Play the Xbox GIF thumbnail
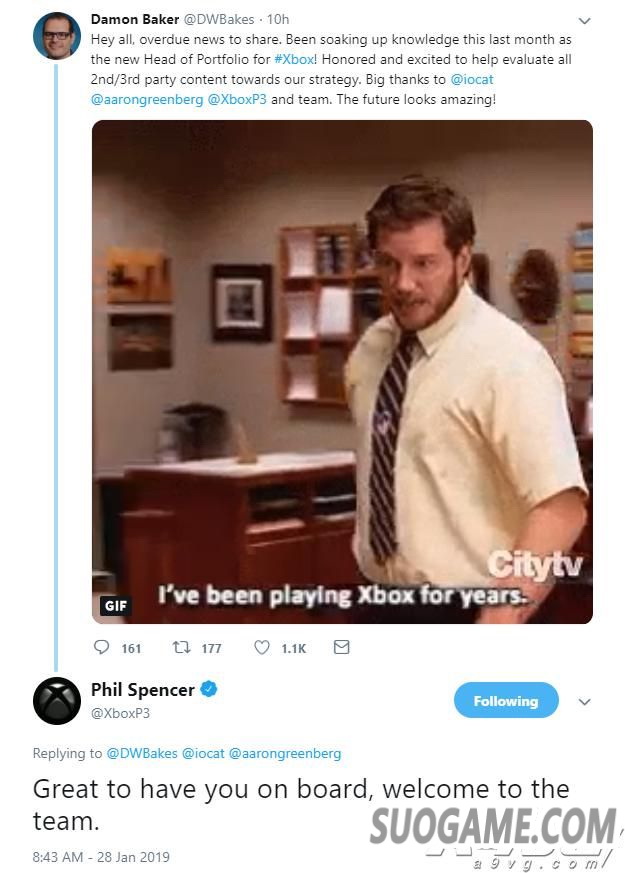 [x=342, y=371]
